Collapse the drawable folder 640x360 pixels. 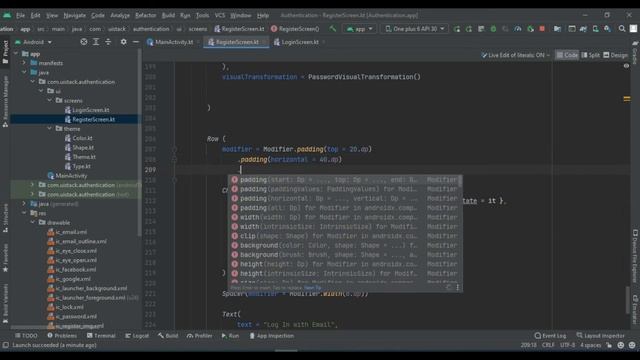(33, 222)
